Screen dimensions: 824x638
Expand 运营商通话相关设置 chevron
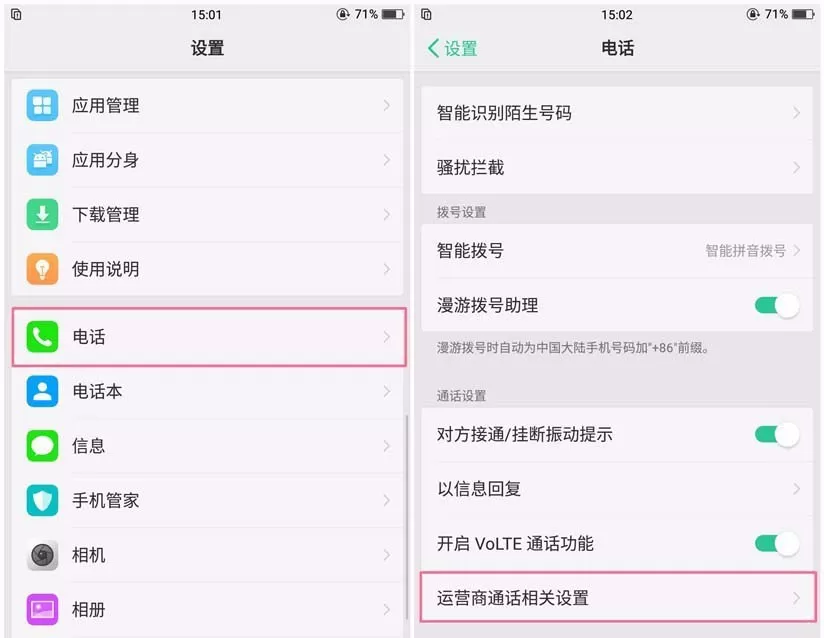coord(797,598)
